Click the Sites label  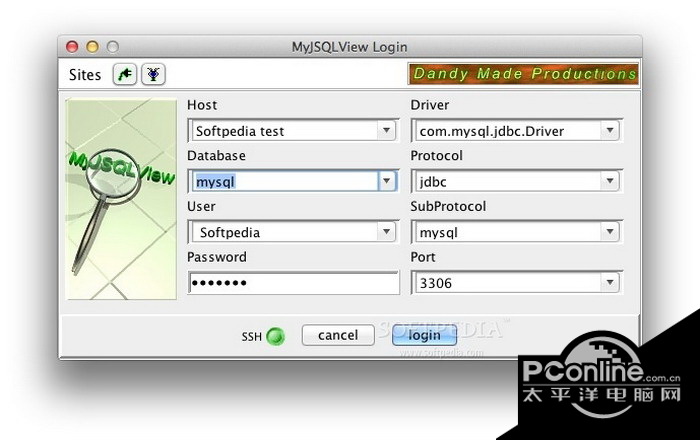point(85,75)
